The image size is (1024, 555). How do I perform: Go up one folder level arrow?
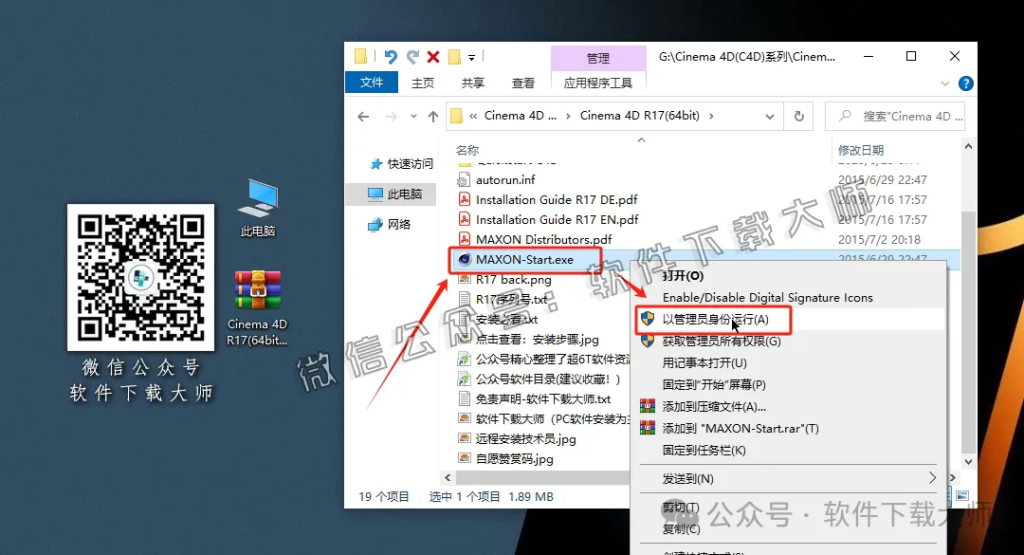(433, 116)
